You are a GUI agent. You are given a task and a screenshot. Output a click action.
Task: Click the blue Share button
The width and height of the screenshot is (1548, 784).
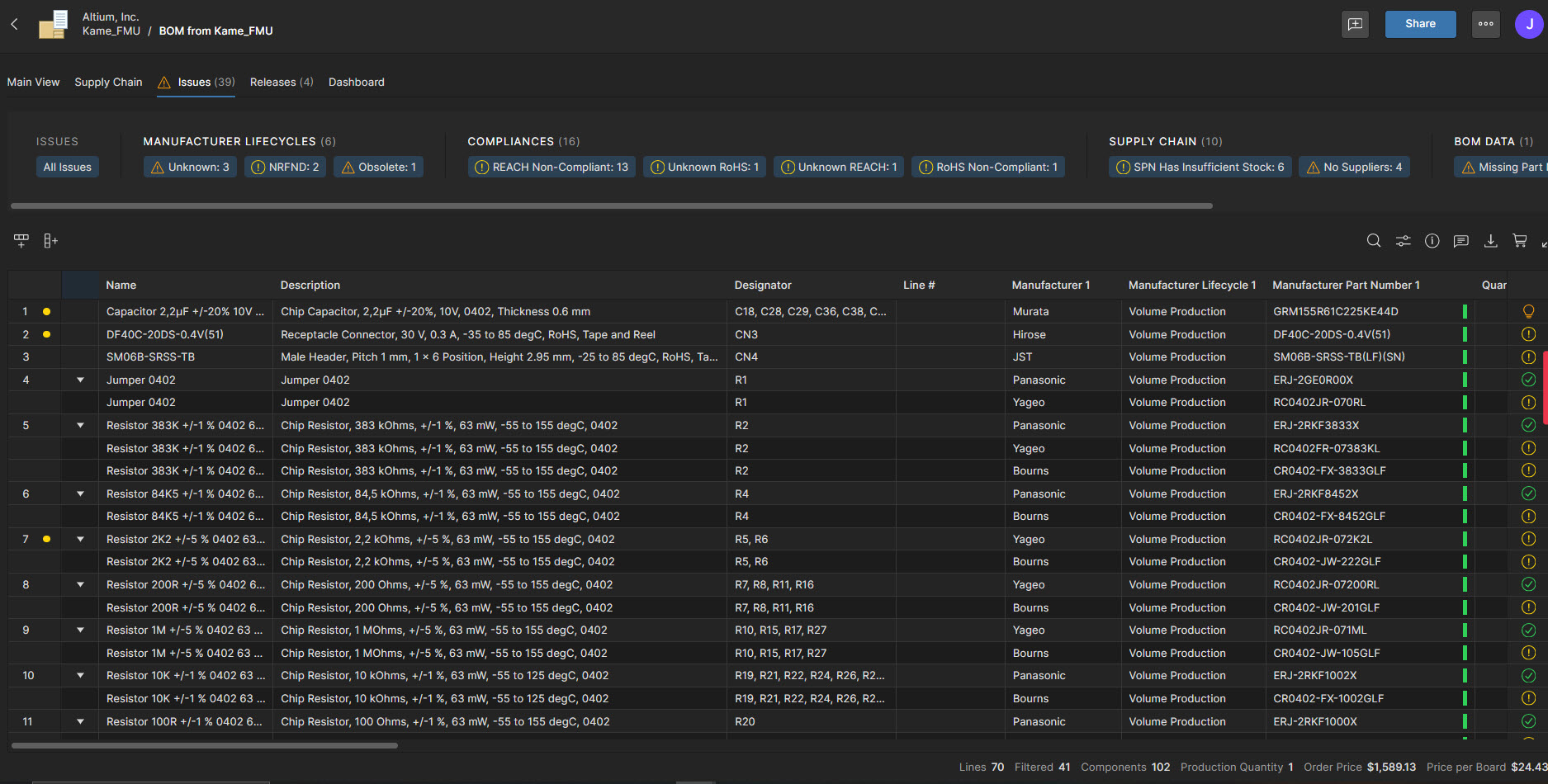[1420, 24]
